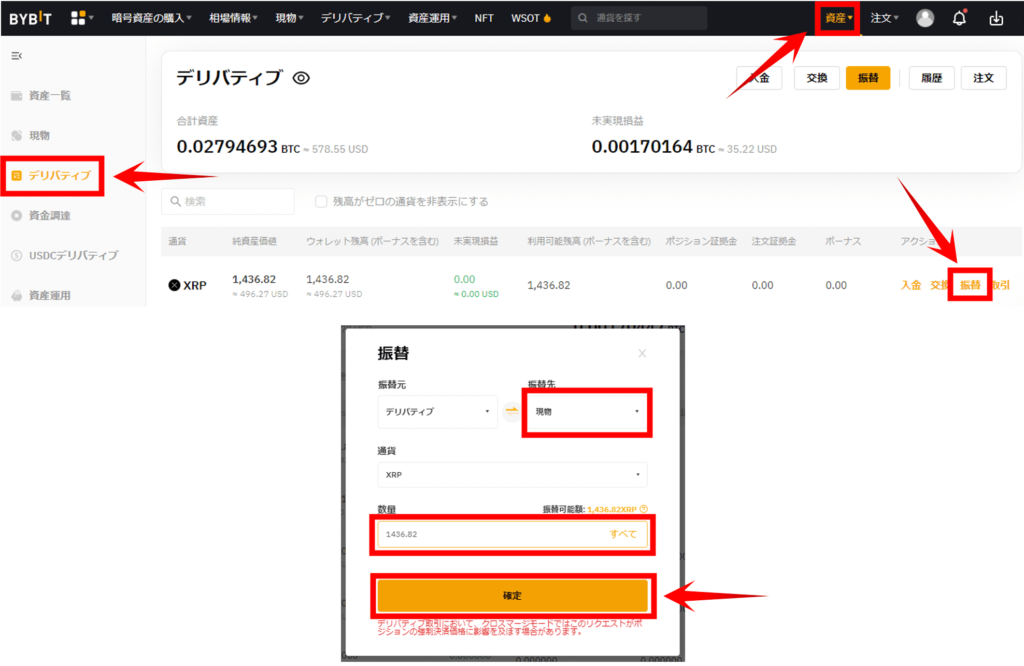Viewport: 1024px width, 666px height.
Task: Click the 確定 confirm button
Action: coord(513,595)
